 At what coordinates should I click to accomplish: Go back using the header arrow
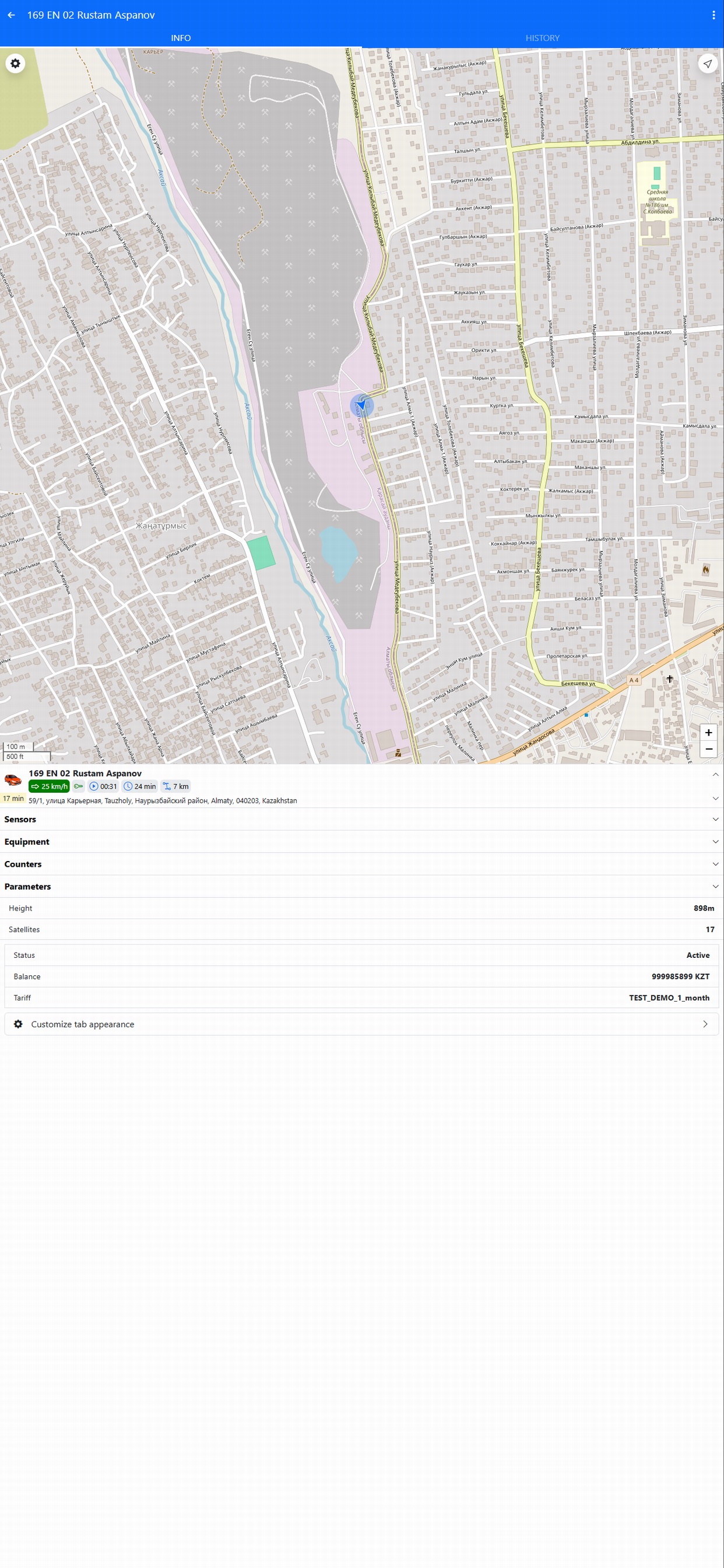click(x=11, y=15)
